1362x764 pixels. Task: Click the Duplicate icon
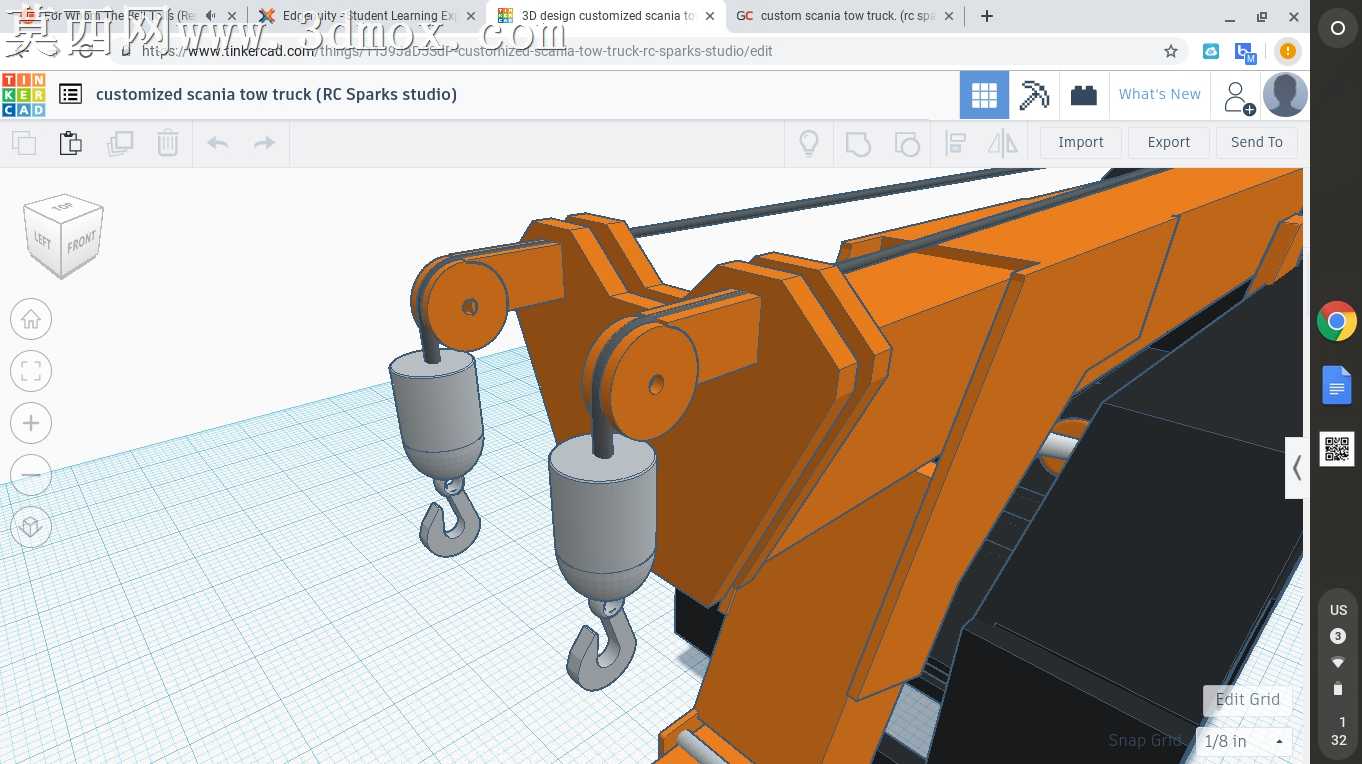tap(120, 143)
